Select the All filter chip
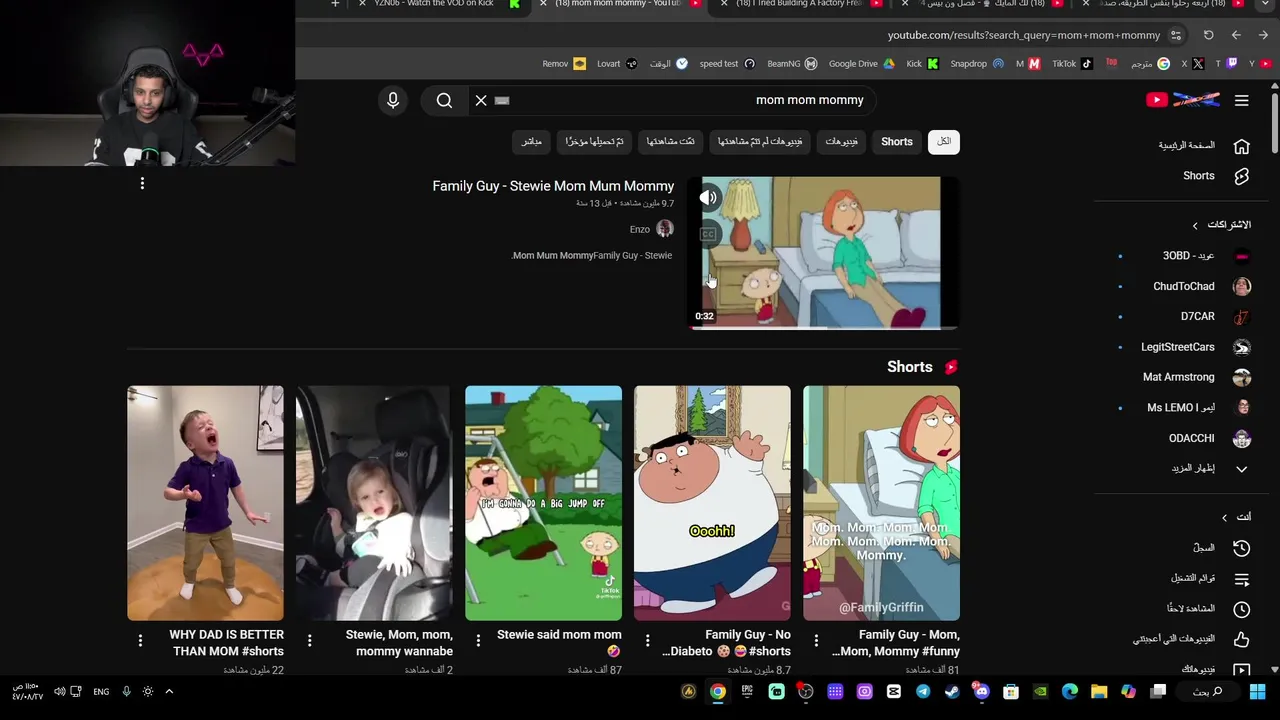Image resolution: width=1280 pixels, height=720 pixels. pos(944,142)
